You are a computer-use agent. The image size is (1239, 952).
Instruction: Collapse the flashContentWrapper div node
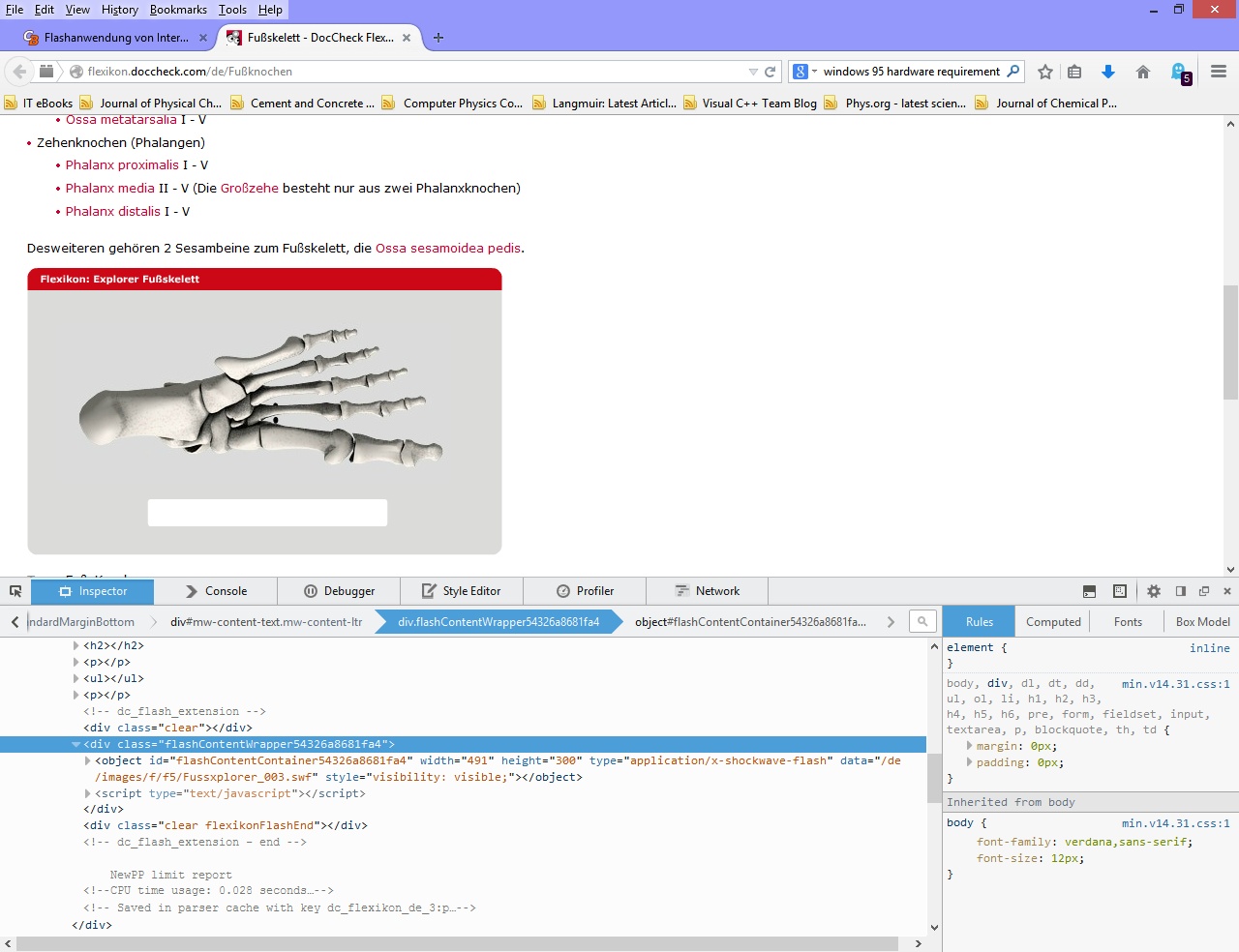pos(76,745)
